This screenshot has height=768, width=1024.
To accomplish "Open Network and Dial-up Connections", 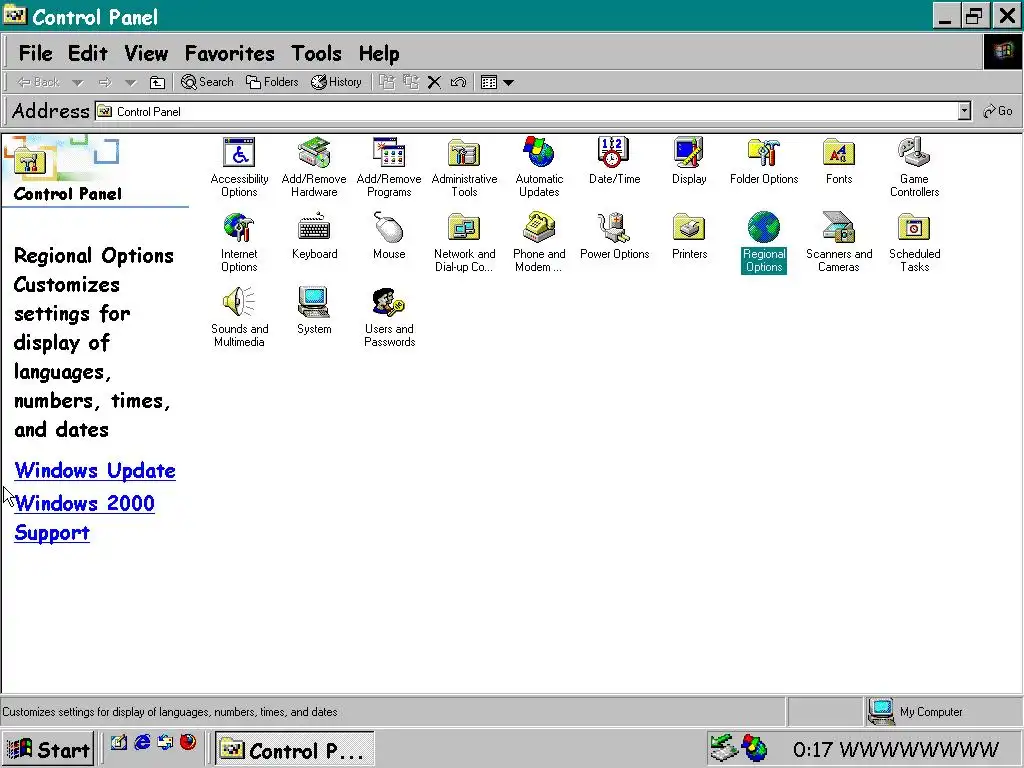I will pos(464,242).
